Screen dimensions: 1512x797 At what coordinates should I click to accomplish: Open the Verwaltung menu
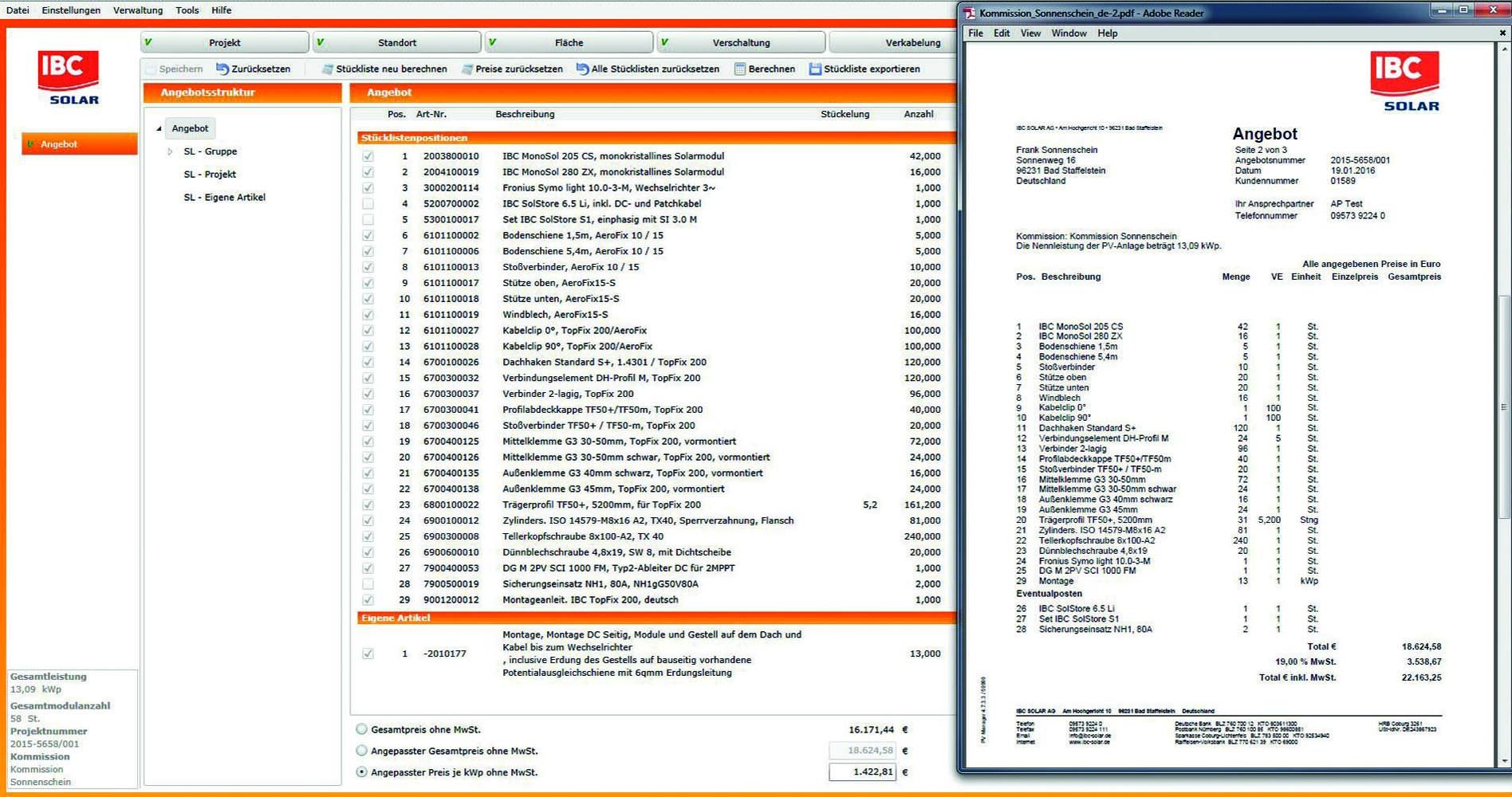(138, 10)
